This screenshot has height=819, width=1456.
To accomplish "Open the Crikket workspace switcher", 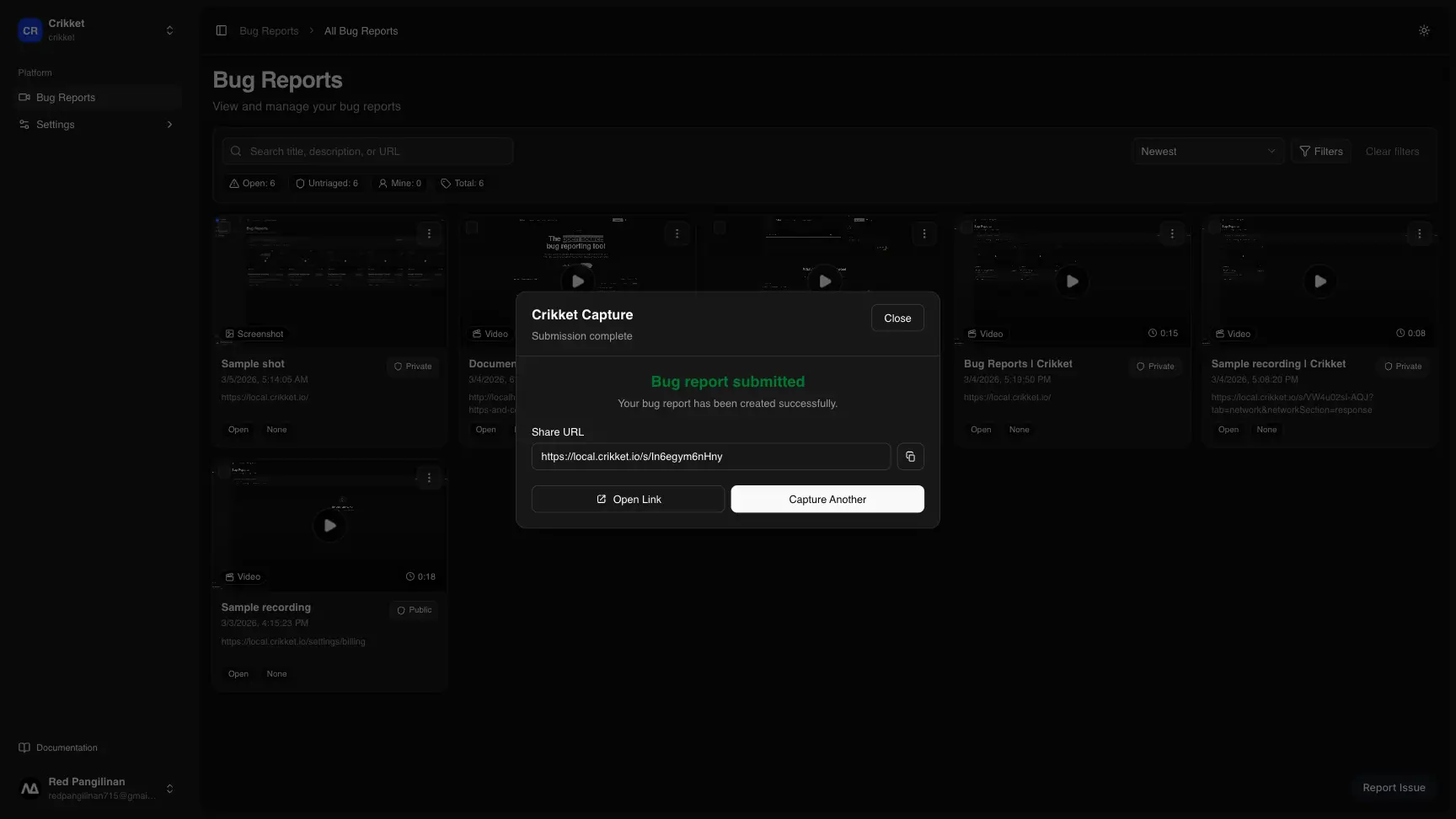I will coord(97,29).
